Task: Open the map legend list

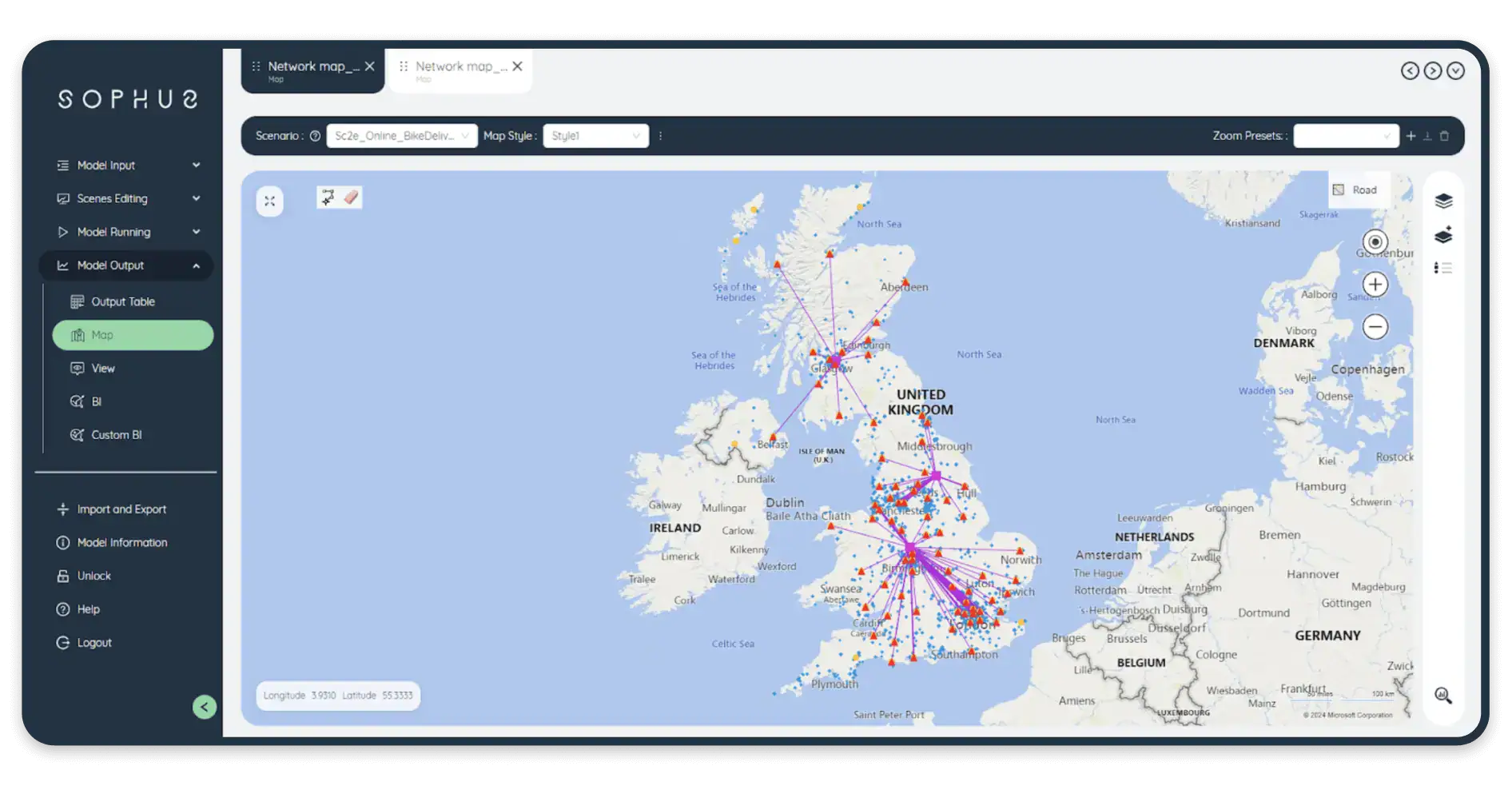Action: tap(1443, 268)
